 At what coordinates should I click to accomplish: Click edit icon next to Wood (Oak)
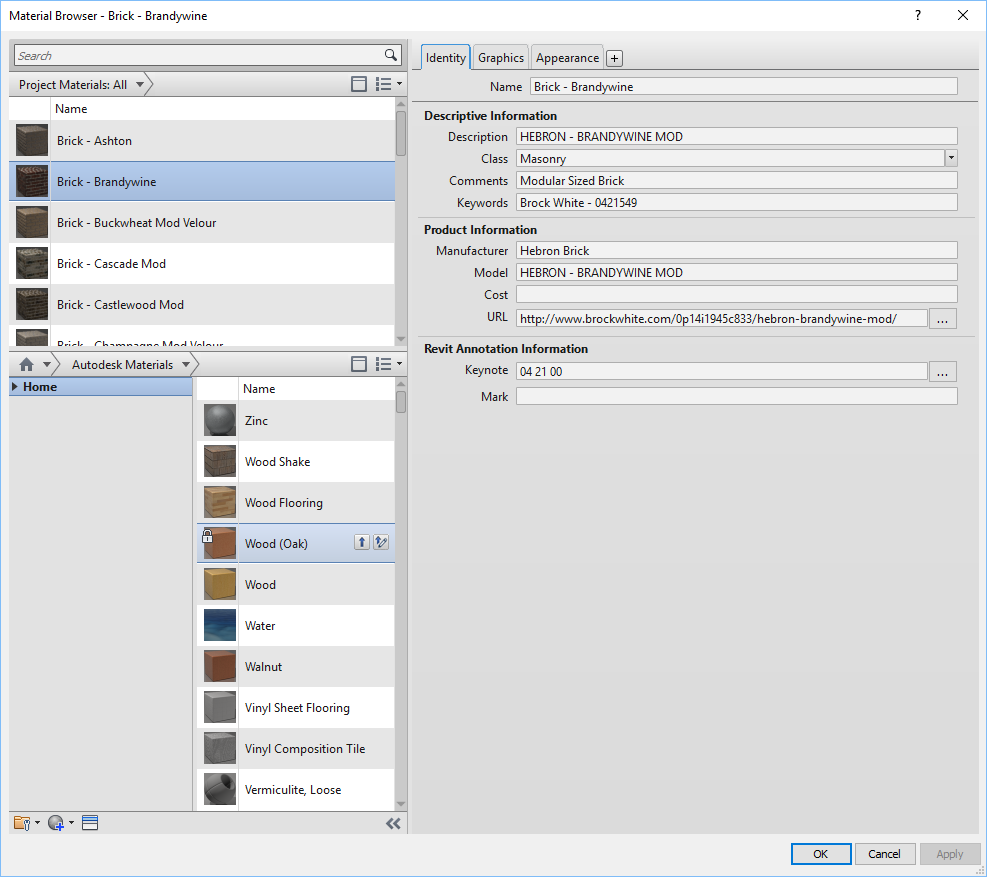(x=381, y=541)
